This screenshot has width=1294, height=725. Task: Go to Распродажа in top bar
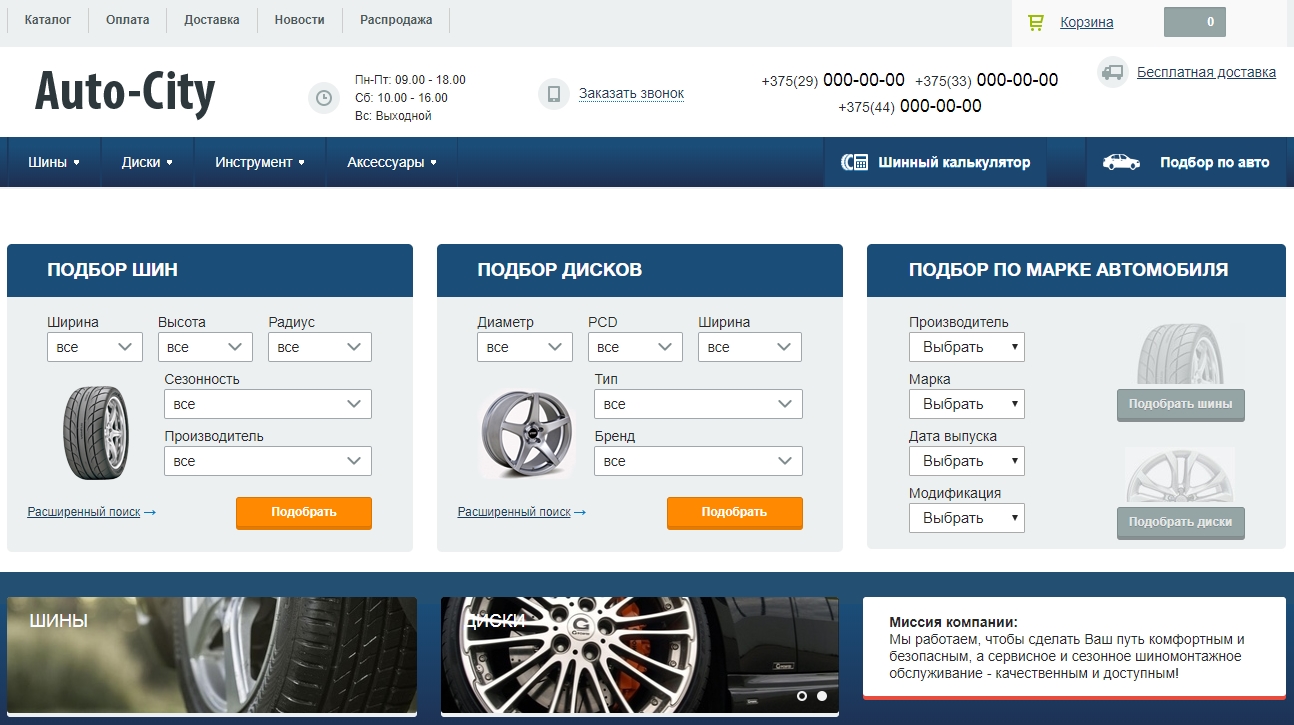coord(396,20)
